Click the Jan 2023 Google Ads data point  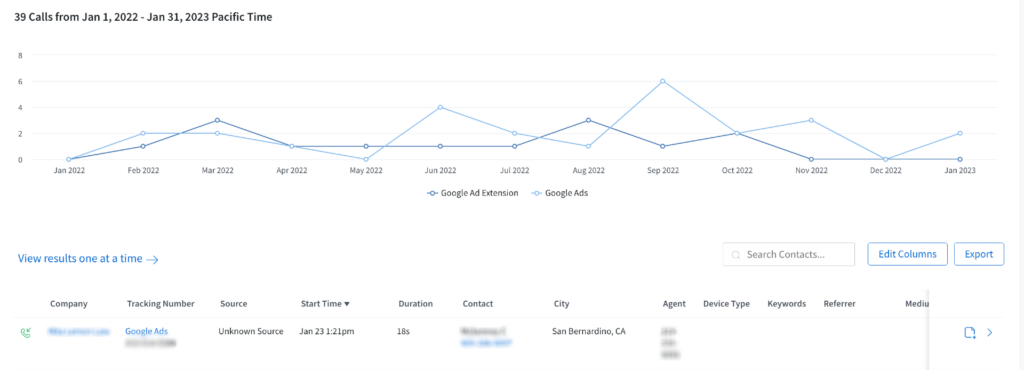click(x=960, y=133)
